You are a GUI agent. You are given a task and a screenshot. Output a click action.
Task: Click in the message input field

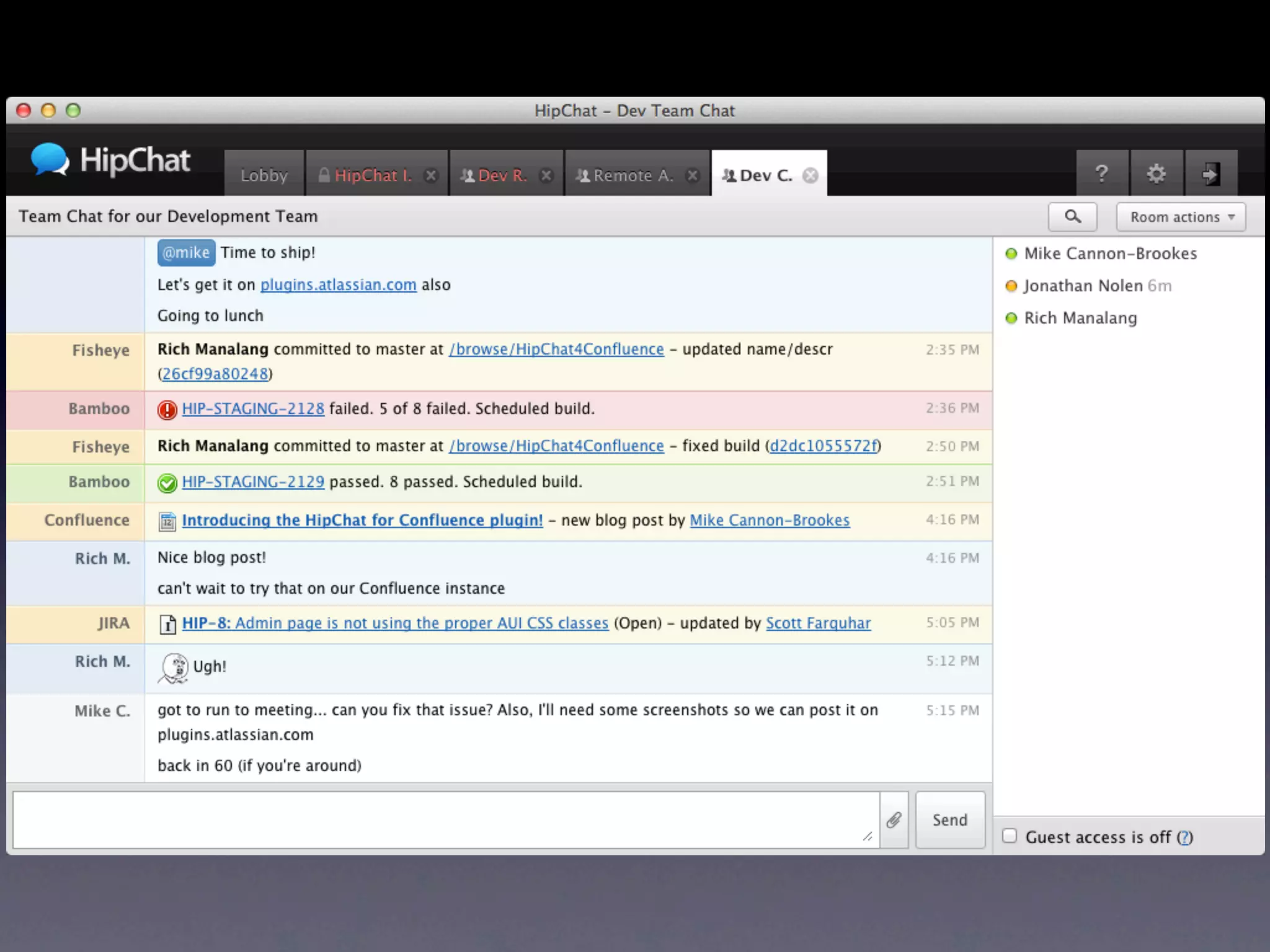(x=445, y=819)
